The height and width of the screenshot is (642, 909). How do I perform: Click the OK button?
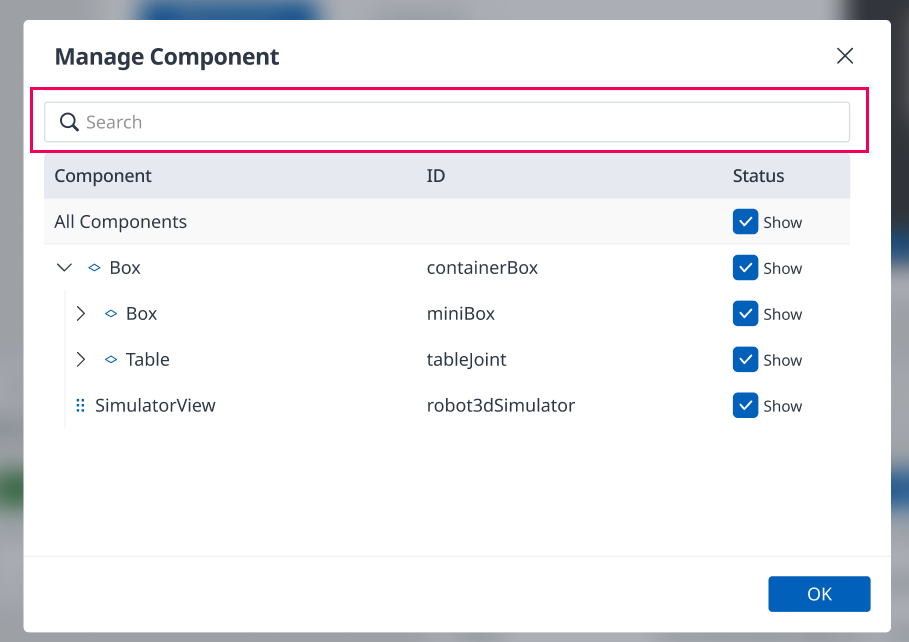[819, 594]
